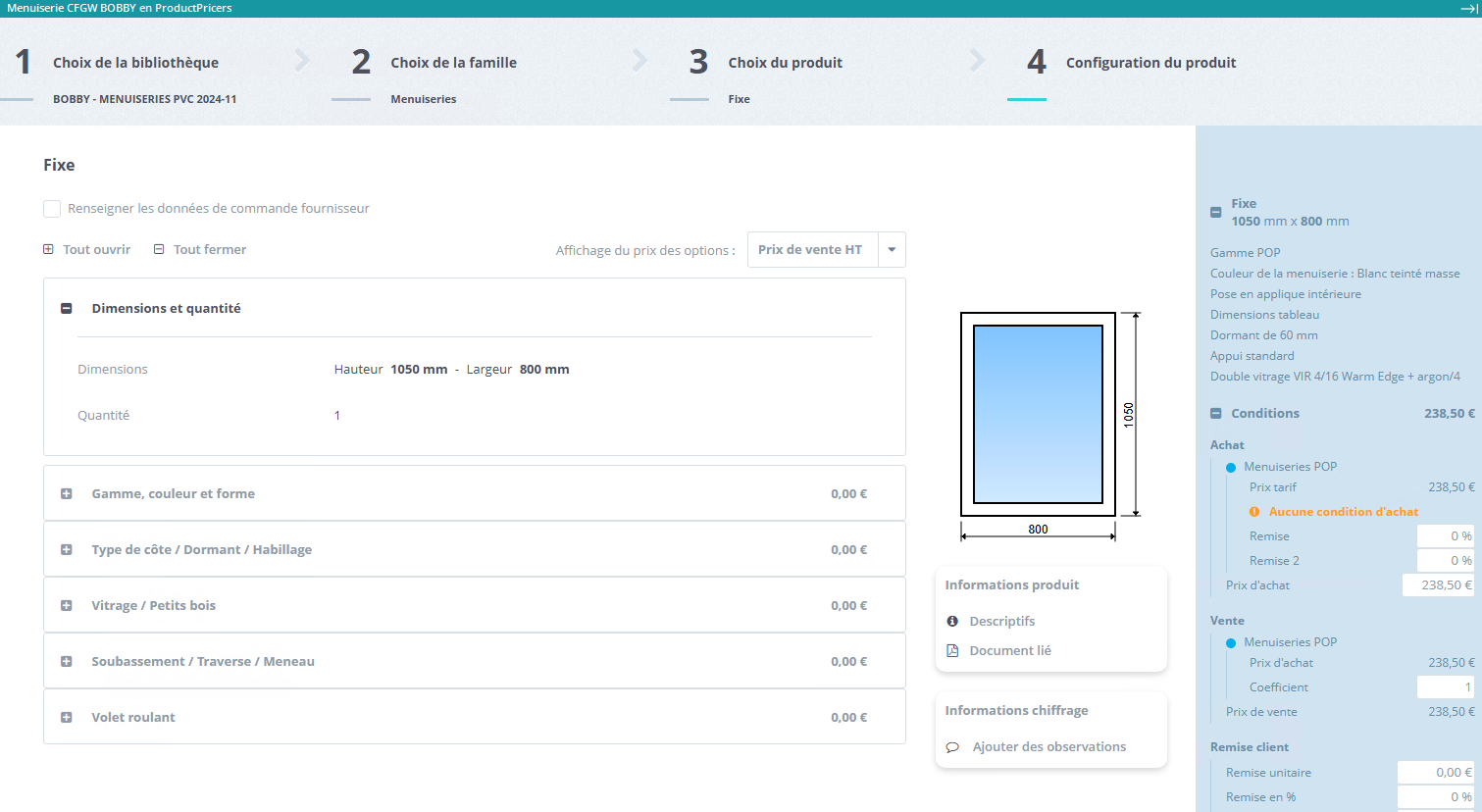Enable Renseigner les données de commande fournisseur
Viewport: 1482px width, 812px height.
52,209
